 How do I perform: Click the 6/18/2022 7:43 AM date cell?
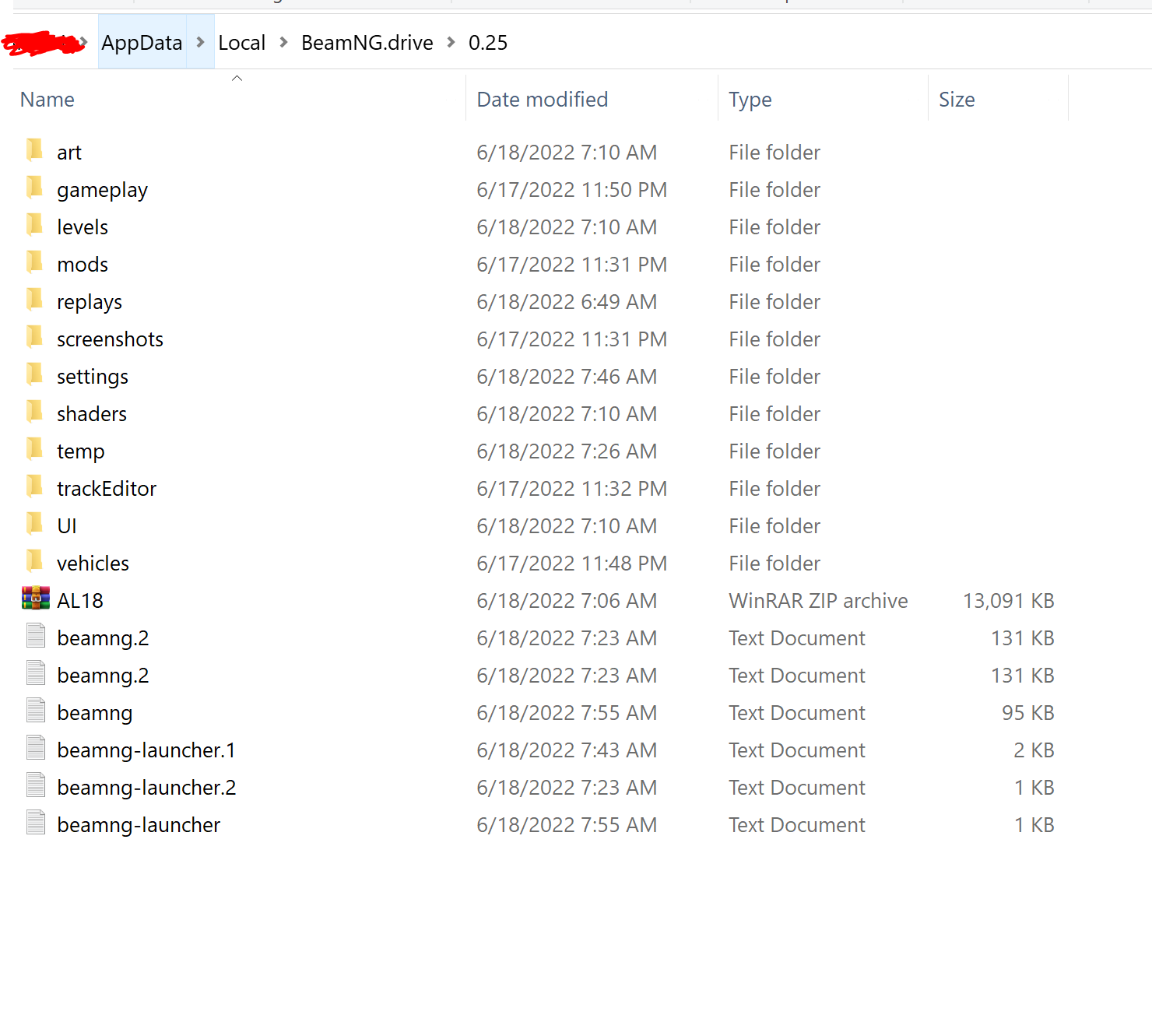567,750
